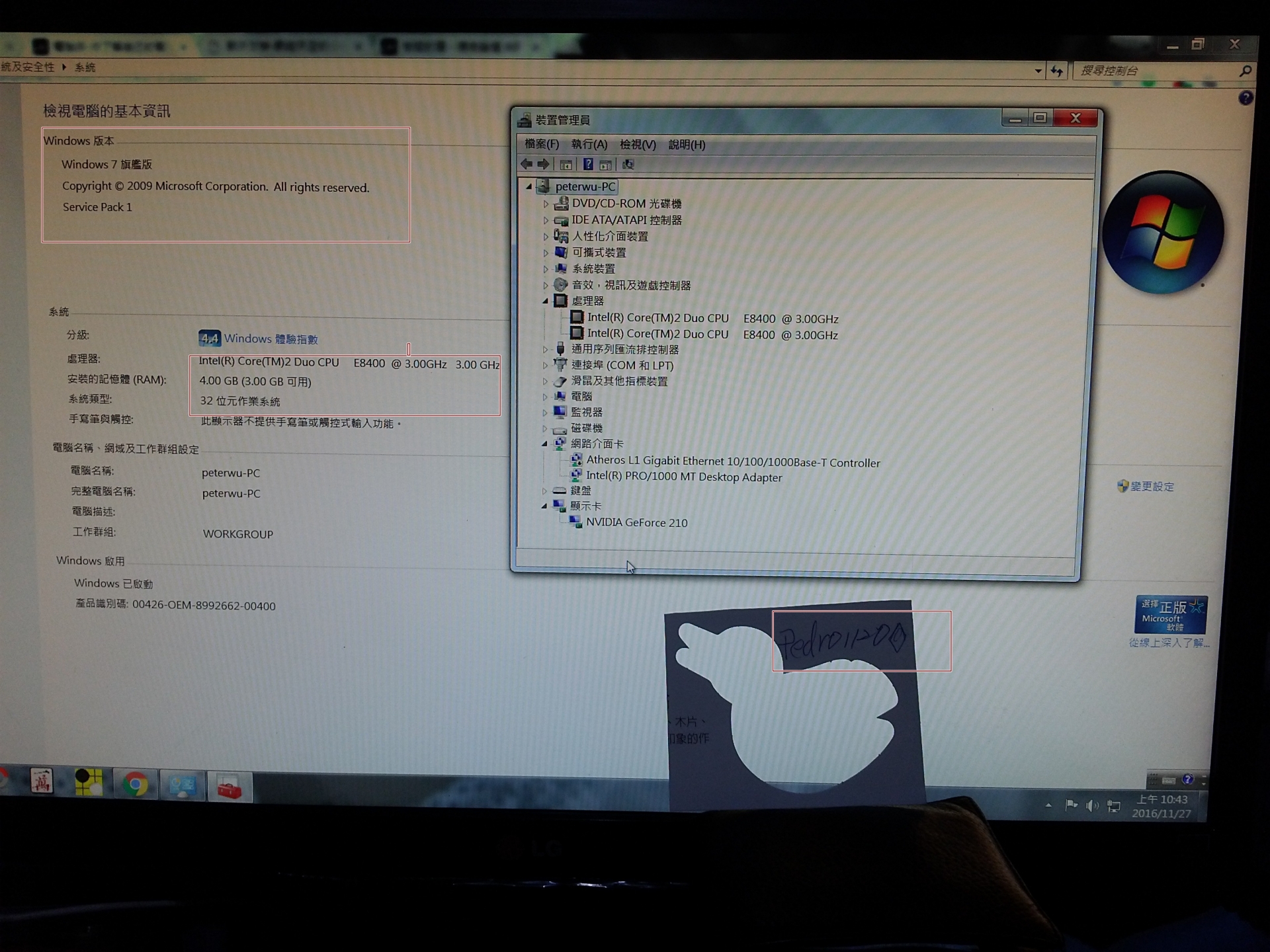The height and width of the screenshot is (952, 1270).
Task: Select Atheros L1 Gigabit Ethernet adapter
Action: pos(733,462)
